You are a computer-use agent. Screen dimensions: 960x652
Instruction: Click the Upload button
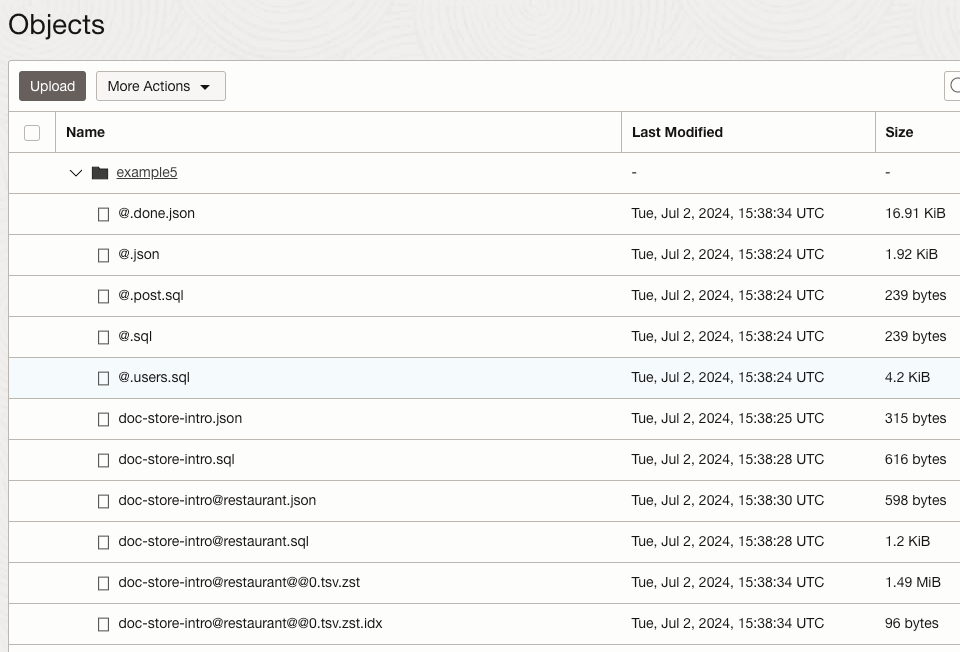51,86
